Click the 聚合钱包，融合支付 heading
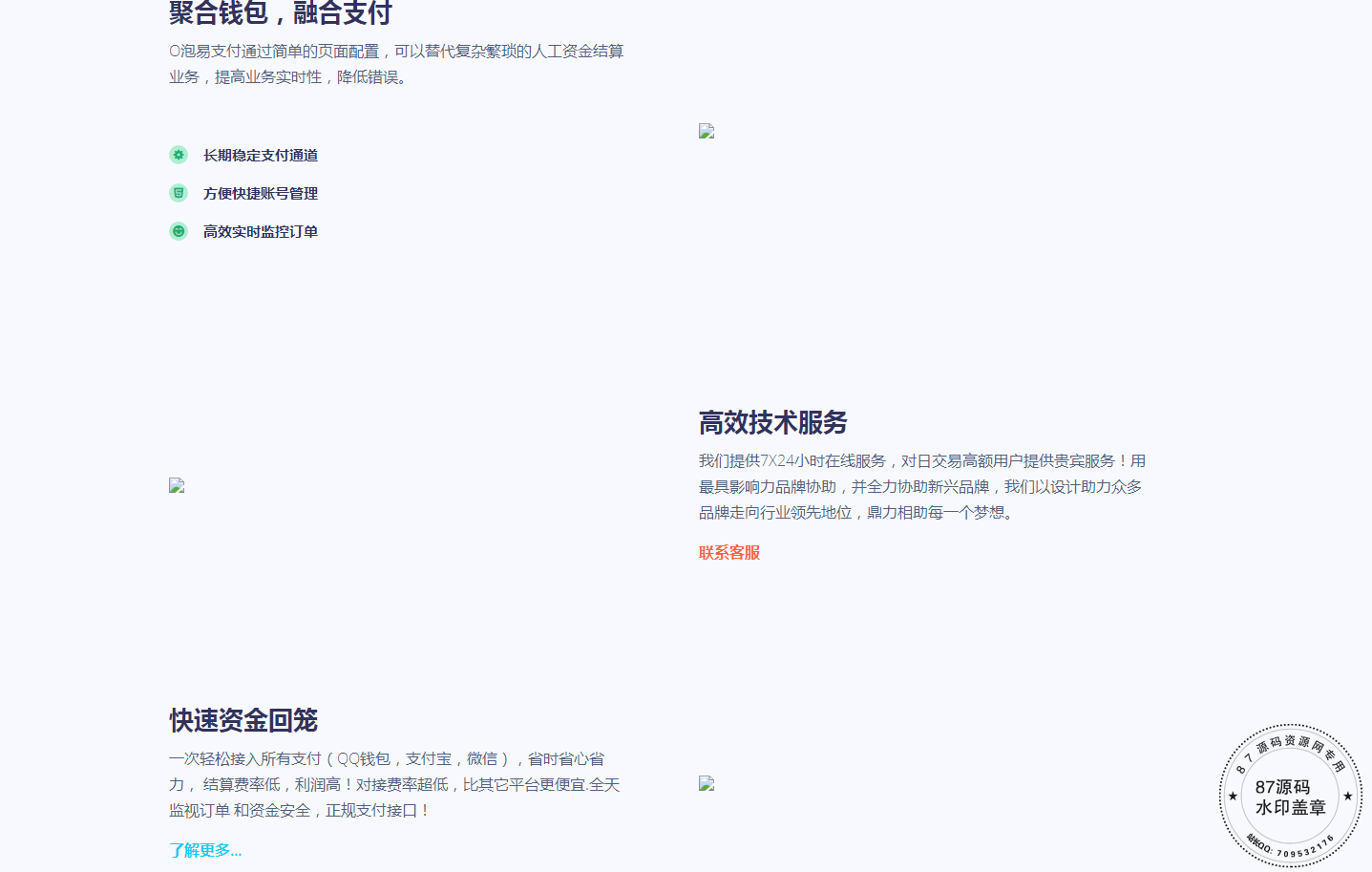Viewport: 1372px width, 872px height. pos(281,13)
